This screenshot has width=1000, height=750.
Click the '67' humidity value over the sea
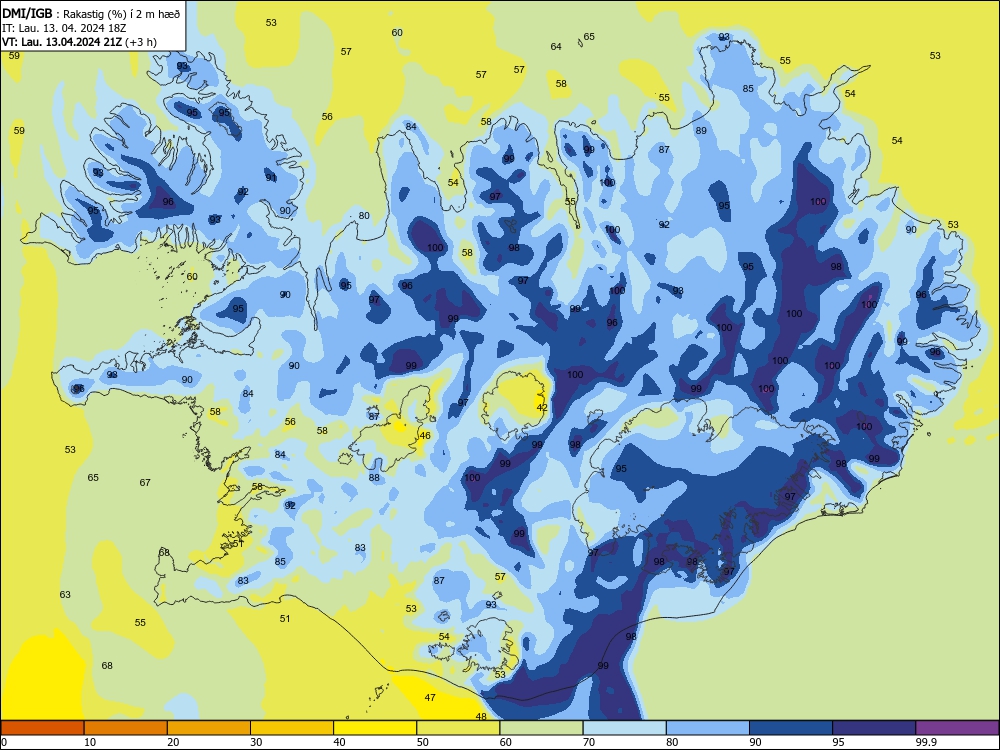tap(145, 483)
